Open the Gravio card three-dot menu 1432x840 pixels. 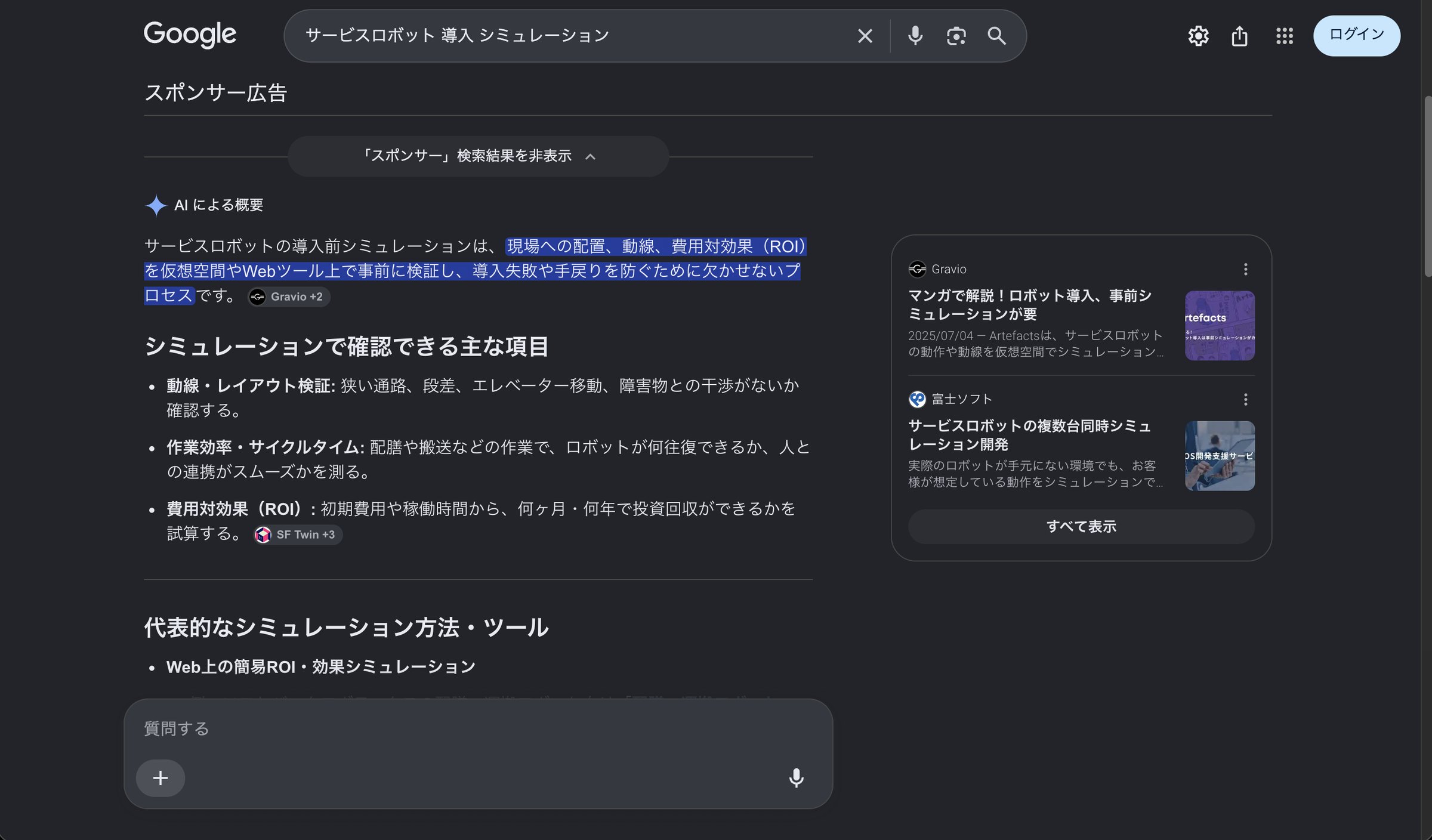coord(1245,269)
